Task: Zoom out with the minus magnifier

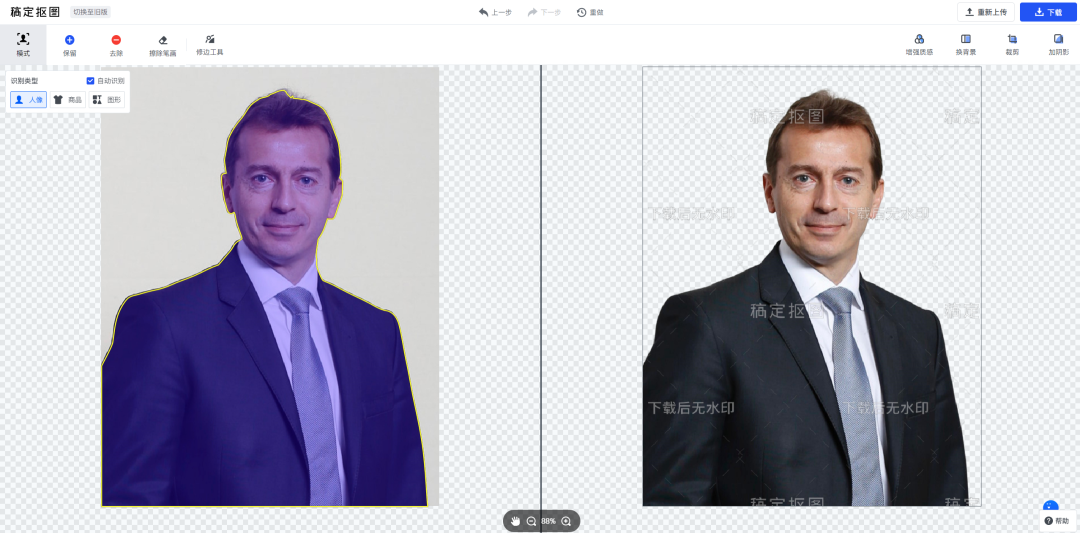Action: pos(531,521)
